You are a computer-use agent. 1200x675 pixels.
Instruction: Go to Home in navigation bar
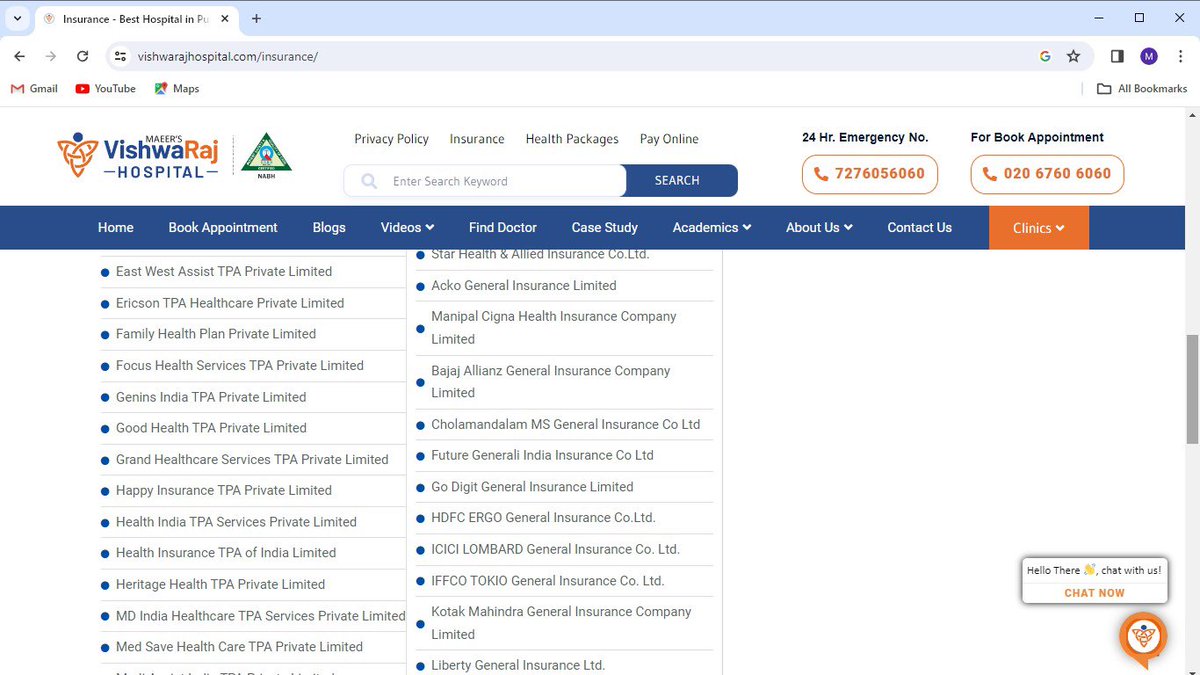(x=116, y=227)
